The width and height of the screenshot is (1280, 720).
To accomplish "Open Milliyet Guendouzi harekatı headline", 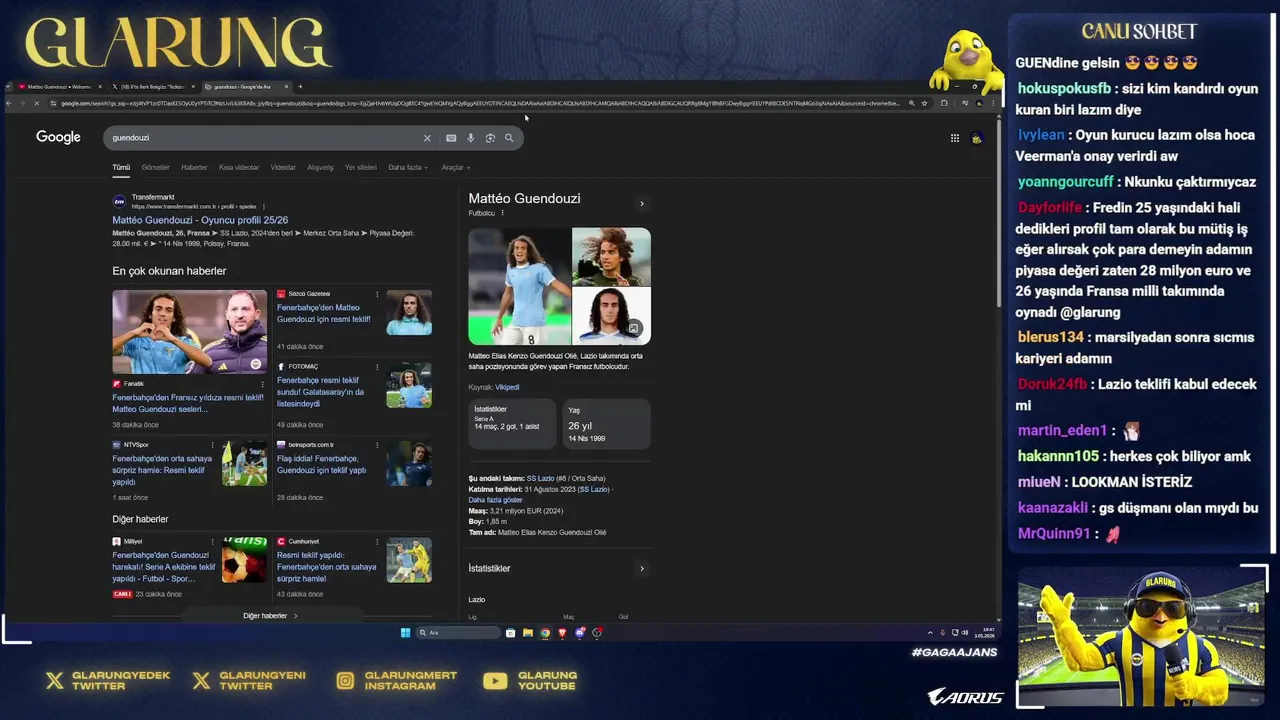I will pos(164,567).
